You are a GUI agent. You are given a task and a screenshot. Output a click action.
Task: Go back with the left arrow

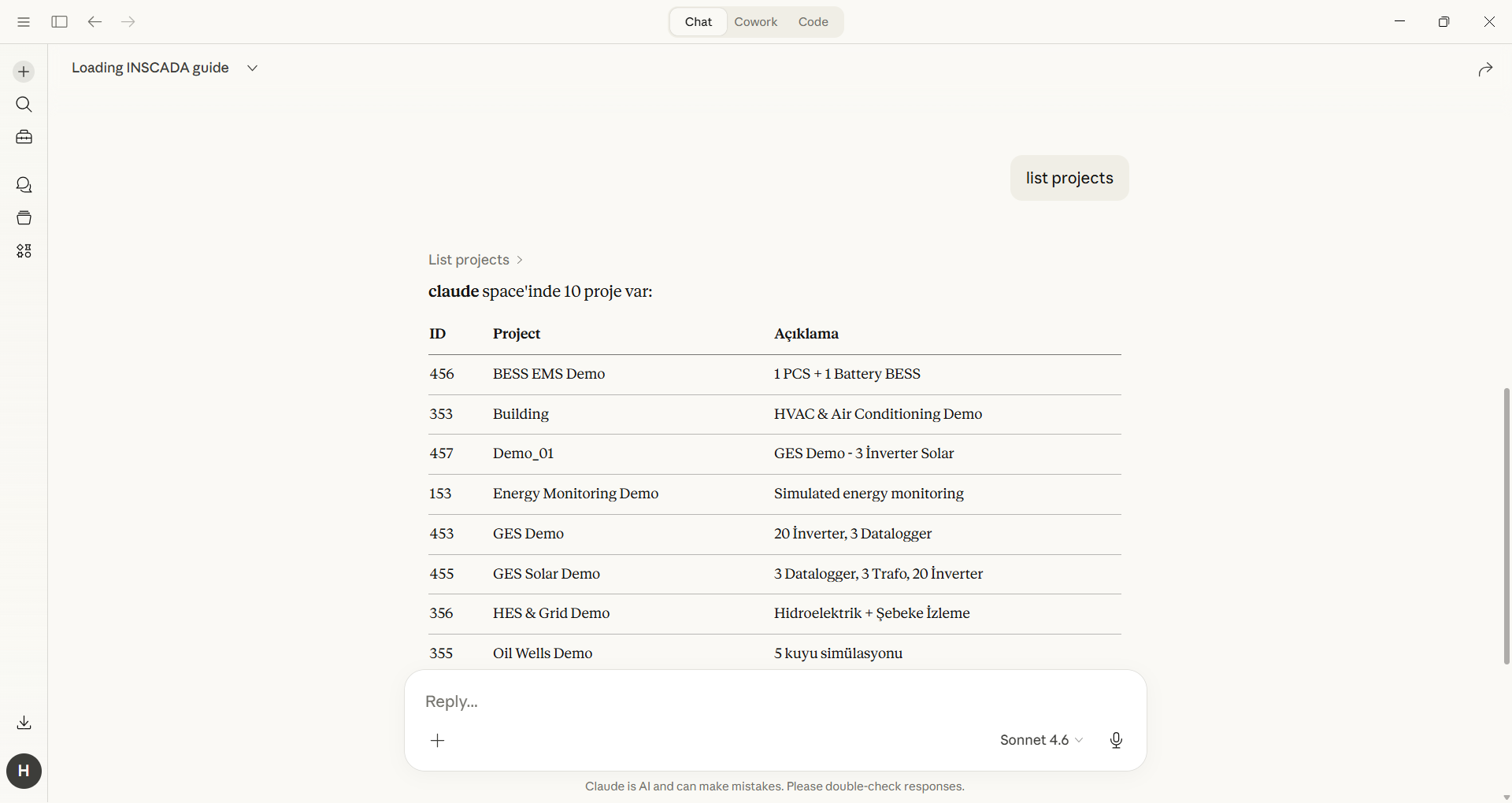[94, 22]
